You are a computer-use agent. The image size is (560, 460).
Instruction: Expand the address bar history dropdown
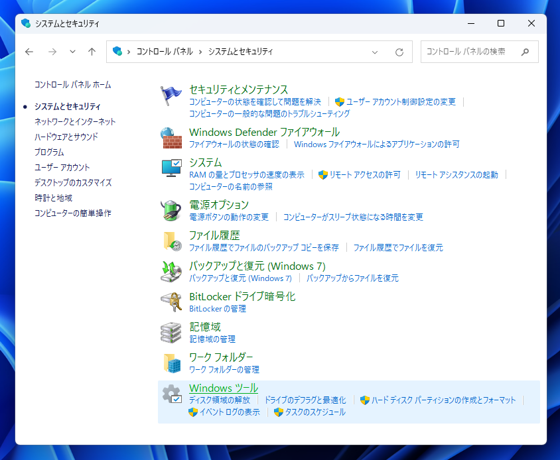[375, 52]
